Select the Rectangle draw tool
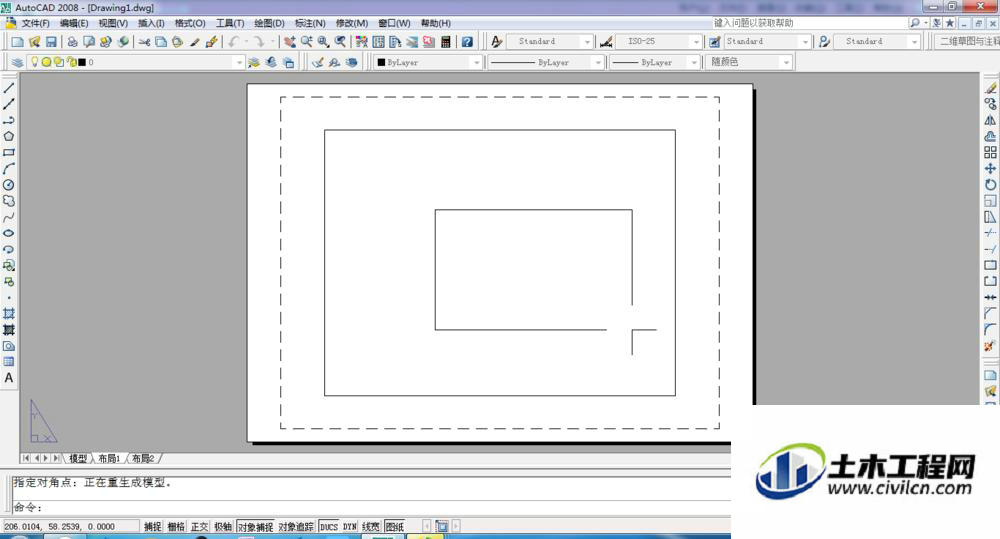Viewport: 1000px width, 539px height. pyautogui.click(x=9, y=152)
